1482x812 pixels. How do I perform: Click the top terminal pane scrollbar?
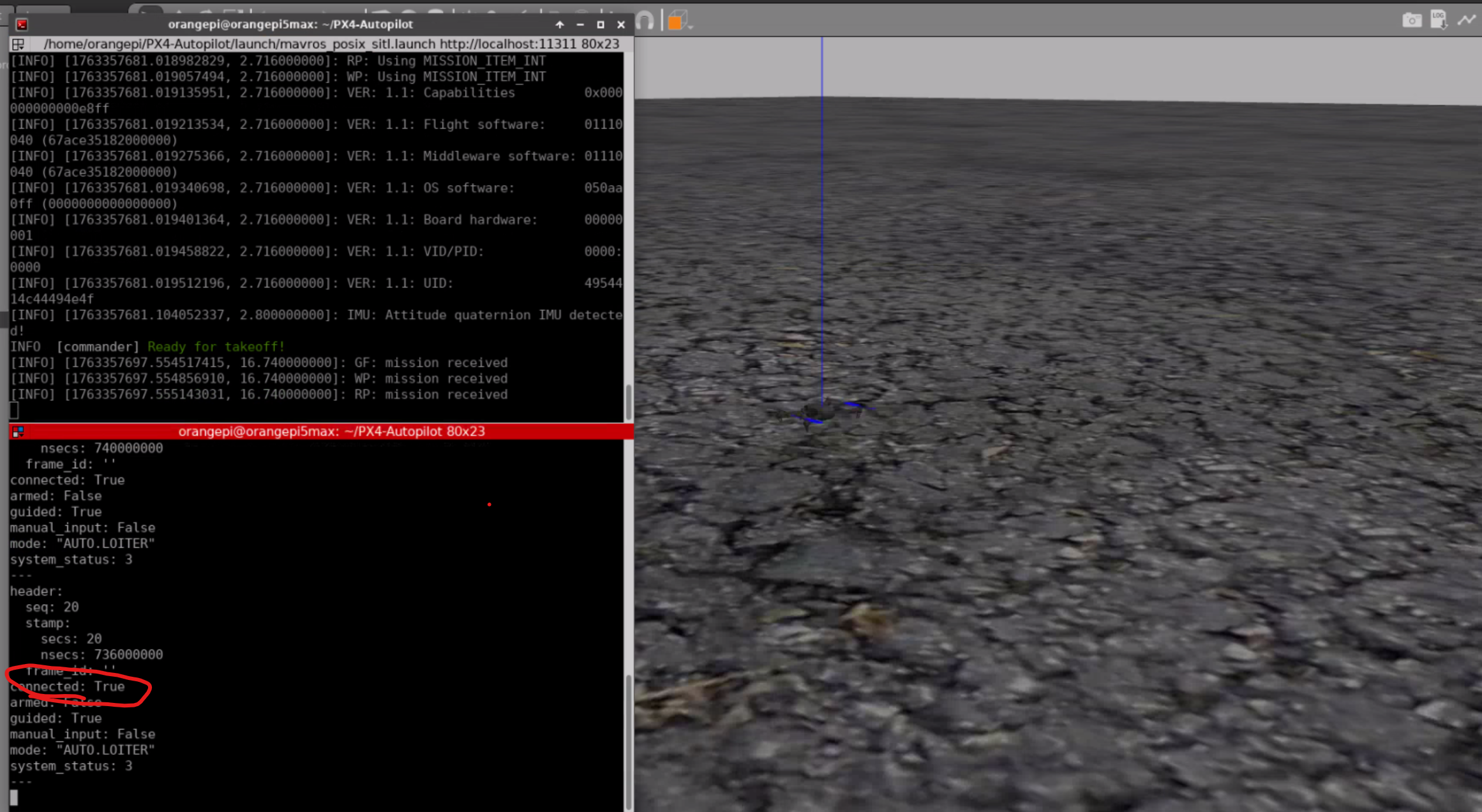pos(629,402)
